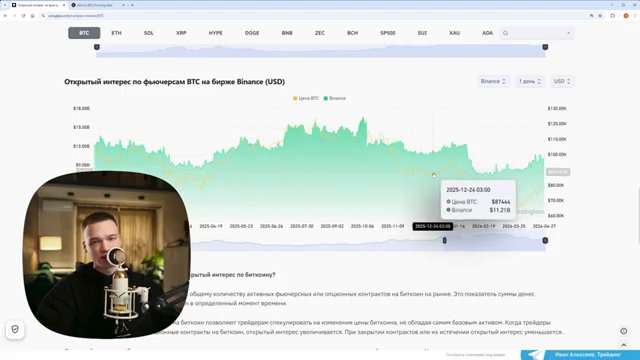This screenshot has height=360, width=640.
Task: Click the scroll-to-top arrow icon
Action: 624,345
